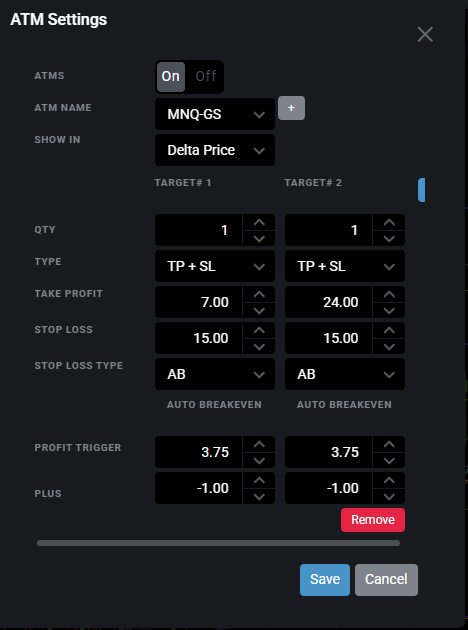Expand the Show In Delta Price dropdown
This screenshot has width=468, height=630.
click(215, 150)
